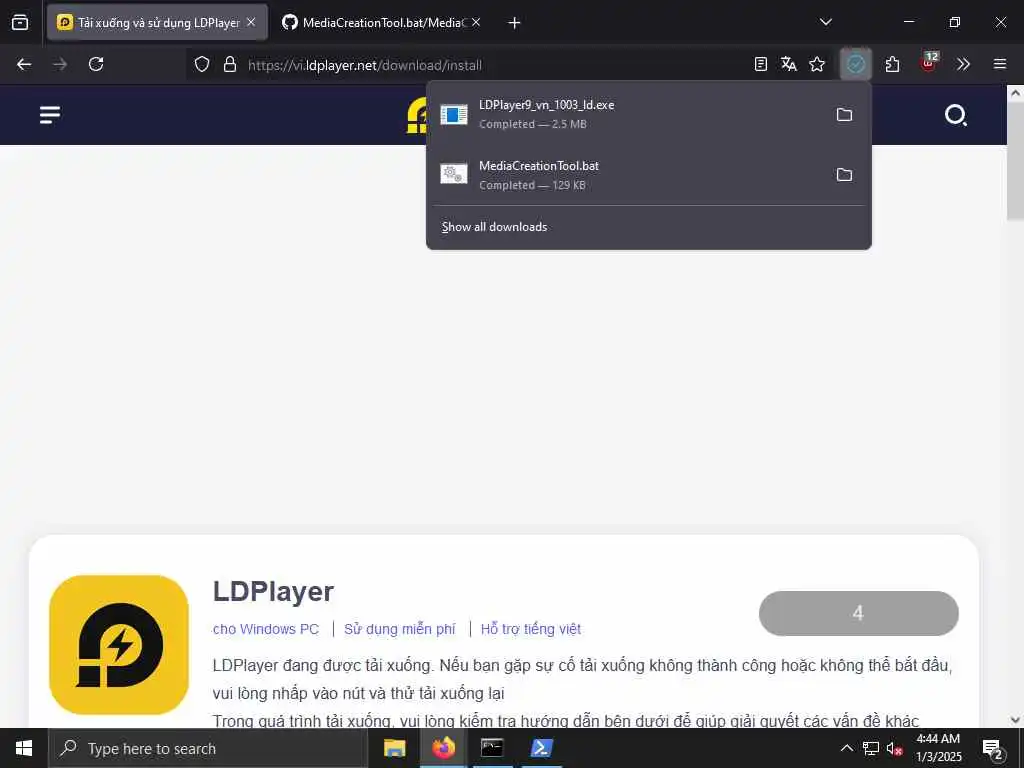Viewport: 1024px width, 768px height.
Task: Open the Command Prompt taskbar icon
Action: tap(492, 748)
